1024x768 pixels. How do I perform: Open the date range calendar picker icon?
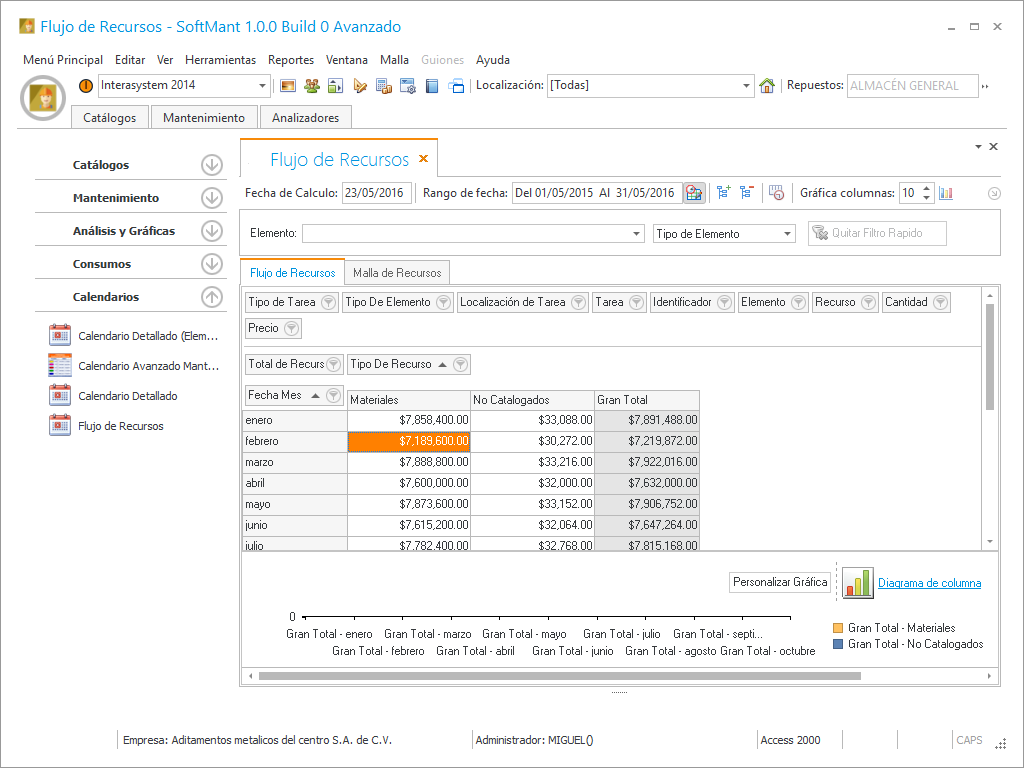[694, 193]
